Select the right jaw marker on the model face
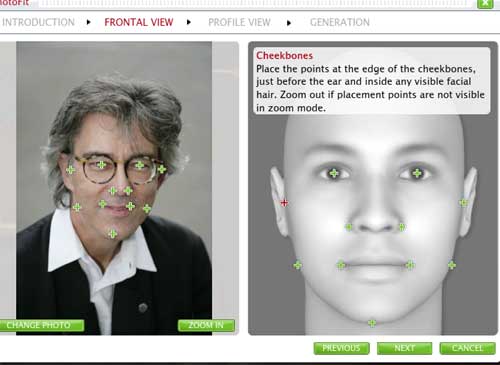500x365 pixels. (x=452, y=265)
